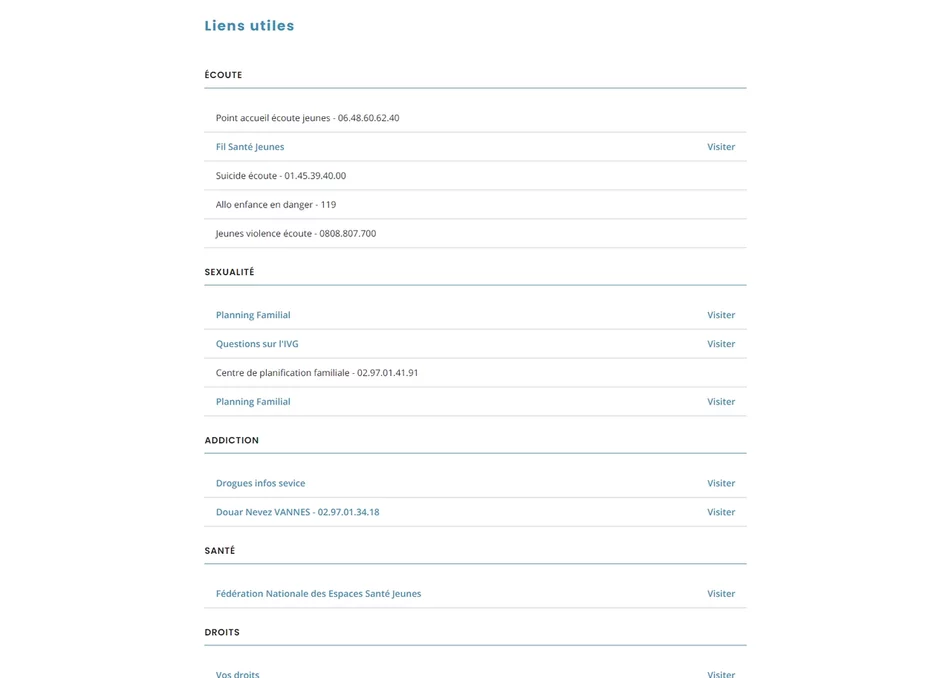
Task: Click Visiter in the Santé section
Action: point(720,594)
